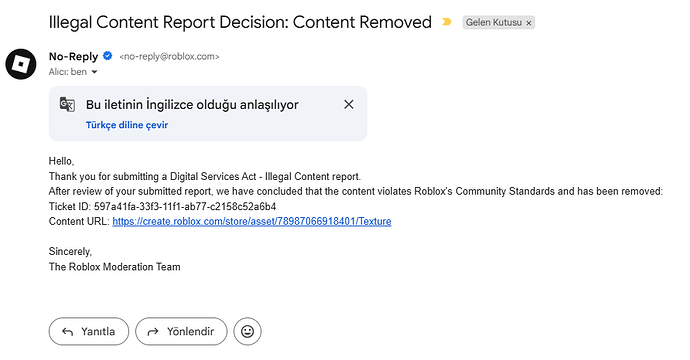Viewport: 690px width, 360px height.
Task: Click the email subject heading
Action: coord(240,22)
